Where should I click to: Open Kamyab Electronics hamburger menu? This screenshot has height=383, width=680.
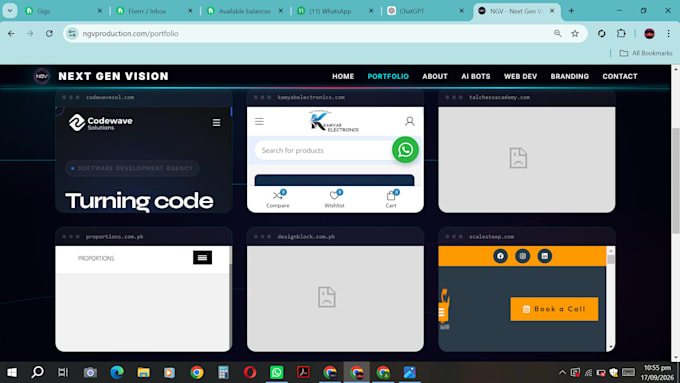click(x=259, y=121)
